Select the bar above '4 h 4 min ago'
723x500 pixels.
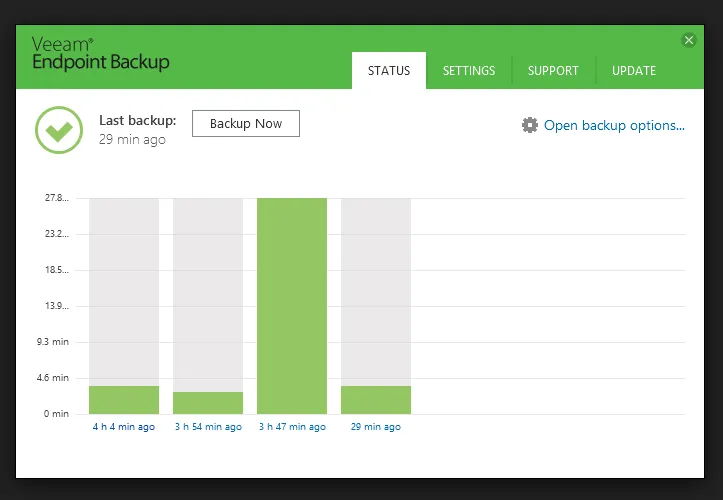(x=124, y=400)
